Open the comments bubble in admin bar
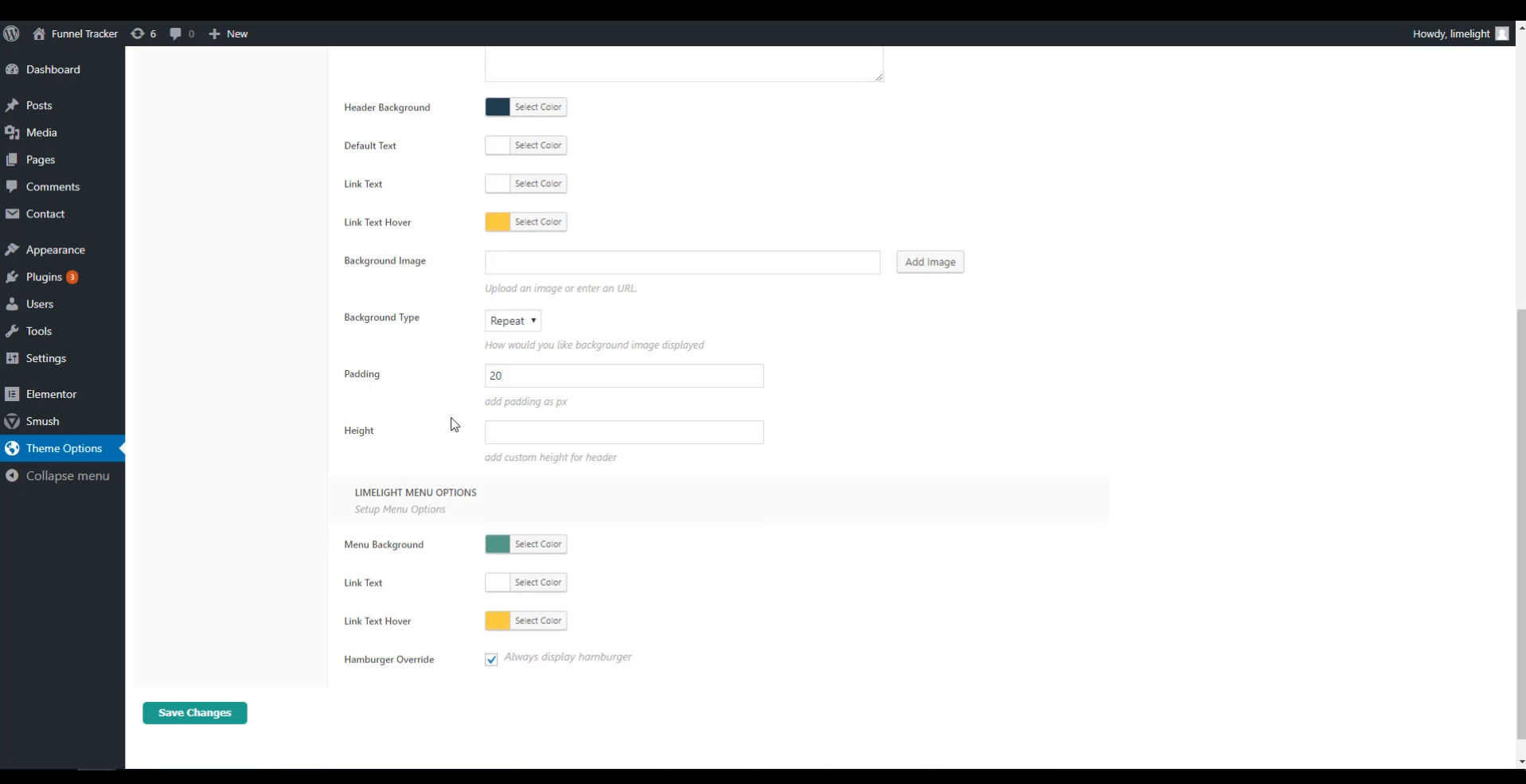This screenshot has height=784, width=1526. click(176, 33)
